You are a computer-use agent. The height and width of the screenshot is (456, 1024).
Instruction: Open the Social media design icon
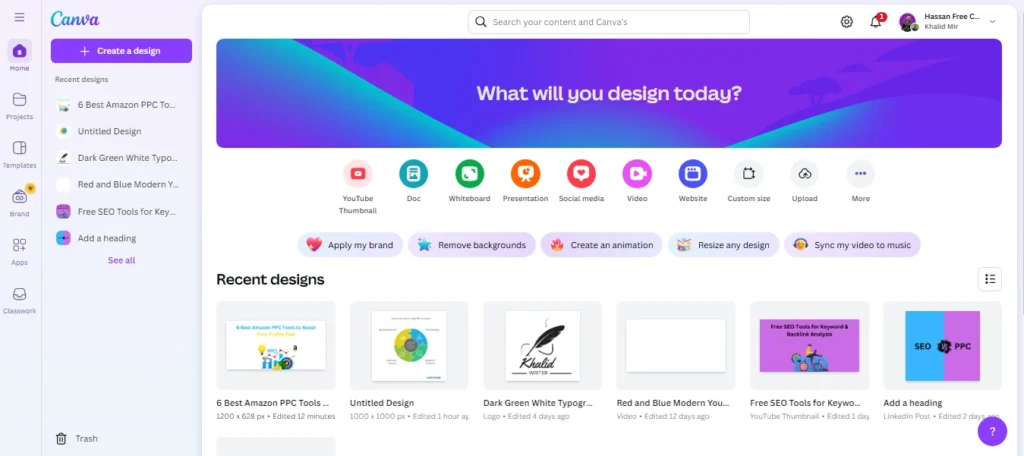click(x=581, y=174)
